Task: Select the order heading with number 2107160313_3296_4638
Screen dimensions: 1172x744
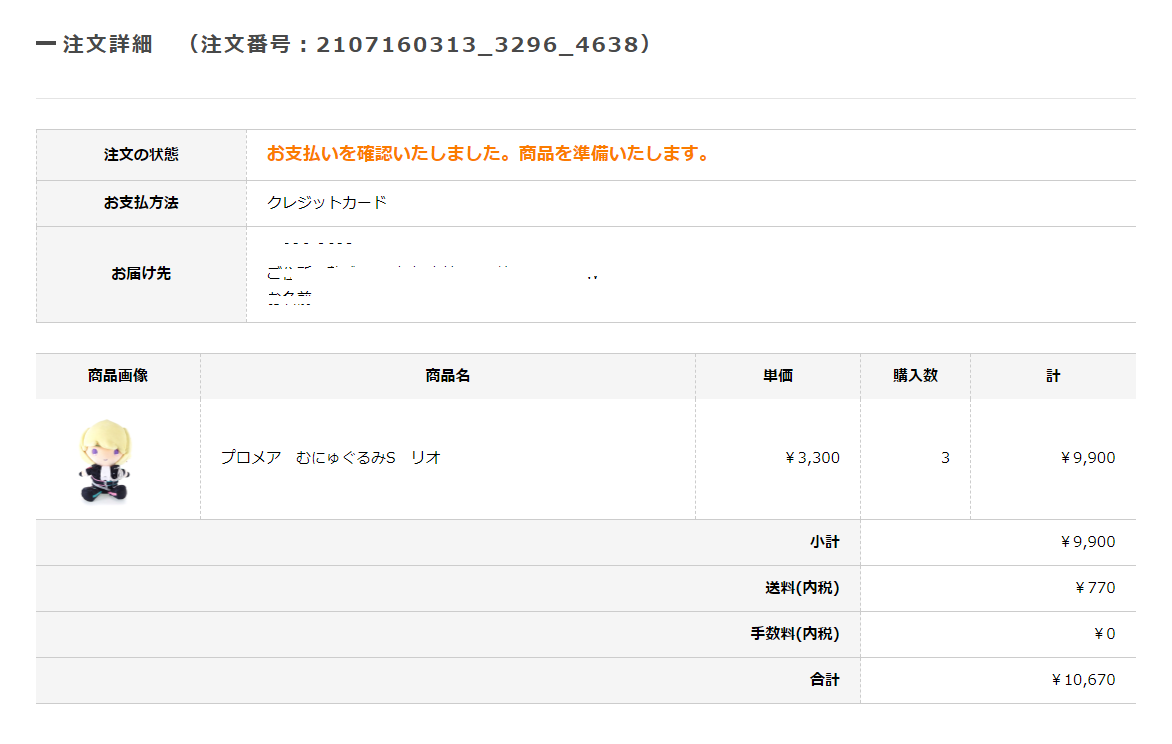Action: 344,44
